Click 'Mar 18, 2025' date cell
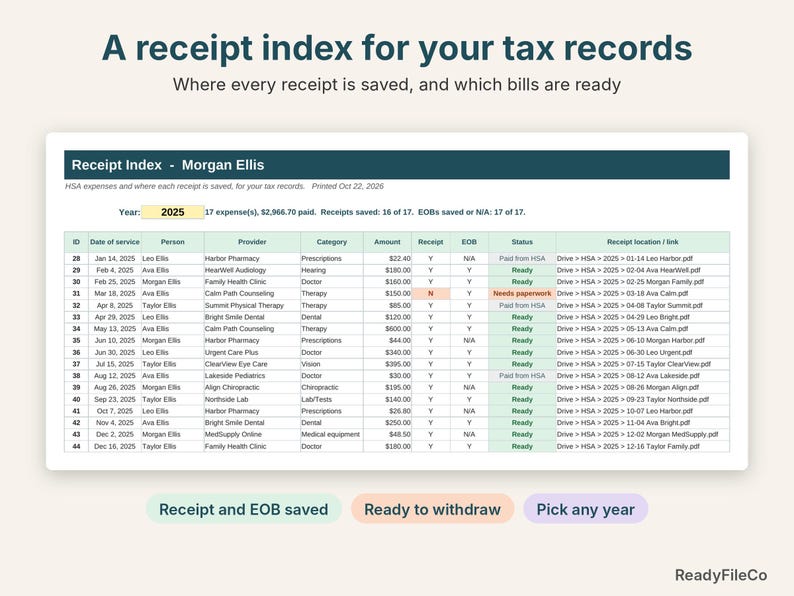 coord(115,294)
